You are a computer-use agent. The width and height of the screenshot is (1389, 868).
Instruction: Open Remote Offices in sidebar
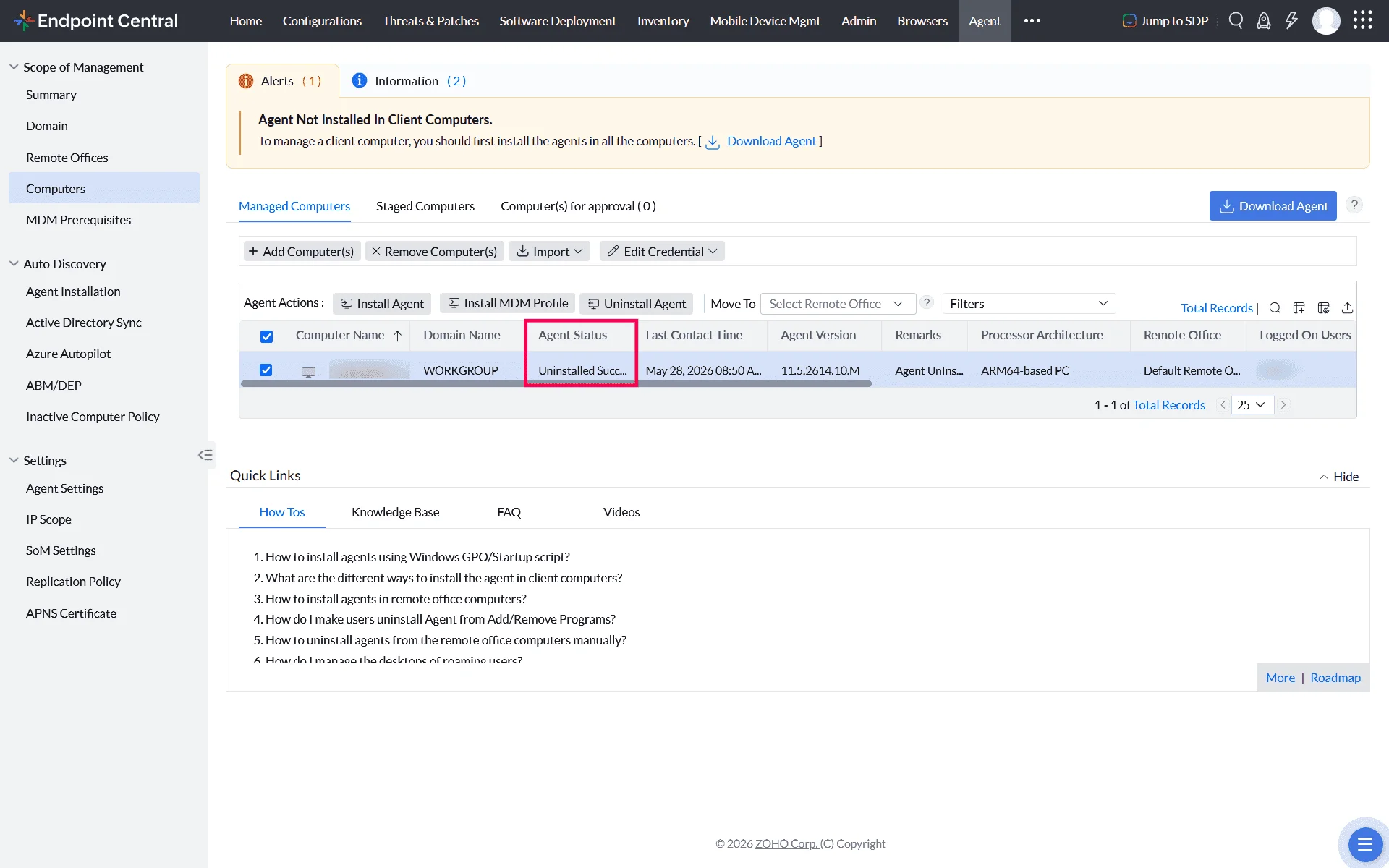coord(67,158)
